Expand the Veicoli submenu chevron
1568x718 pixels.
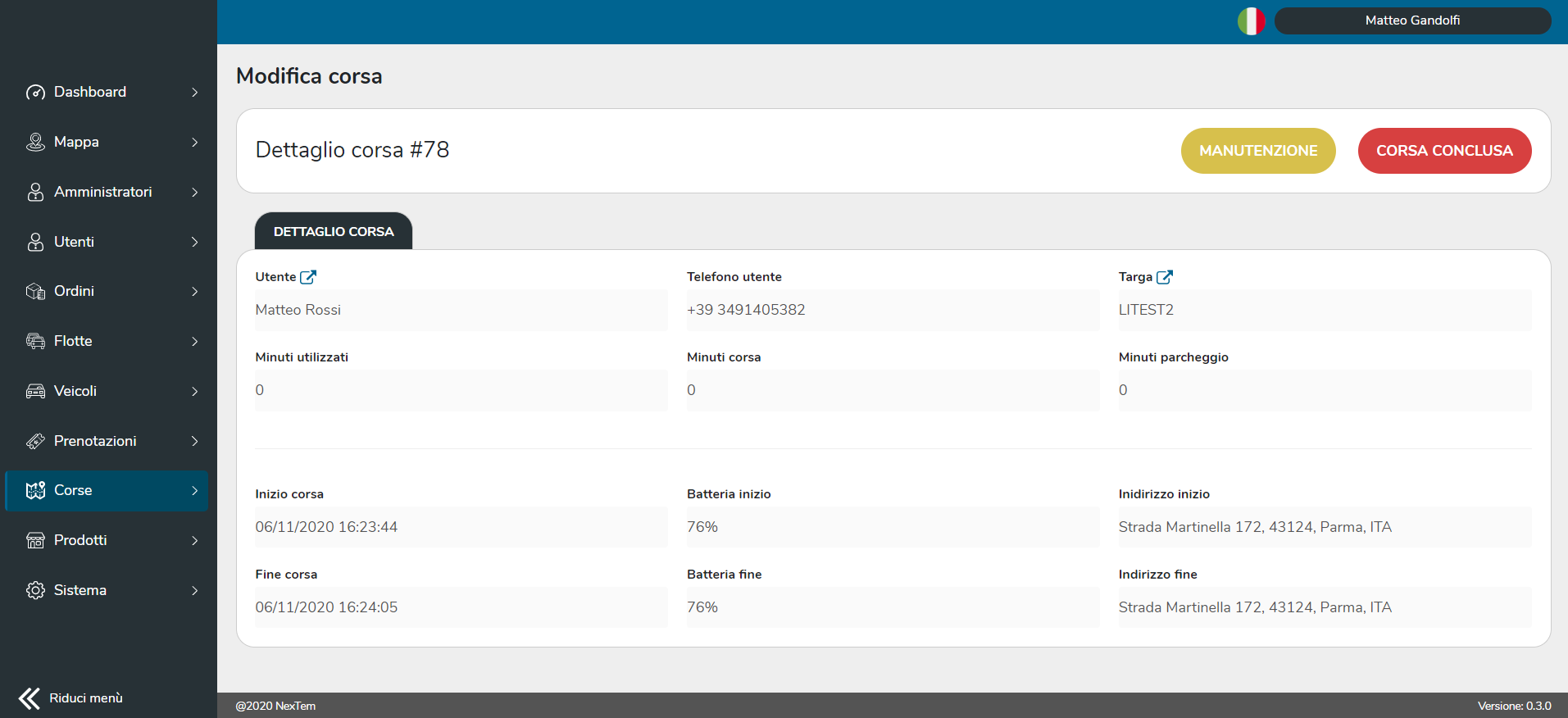pyautogui.click(x=195, y=392)
